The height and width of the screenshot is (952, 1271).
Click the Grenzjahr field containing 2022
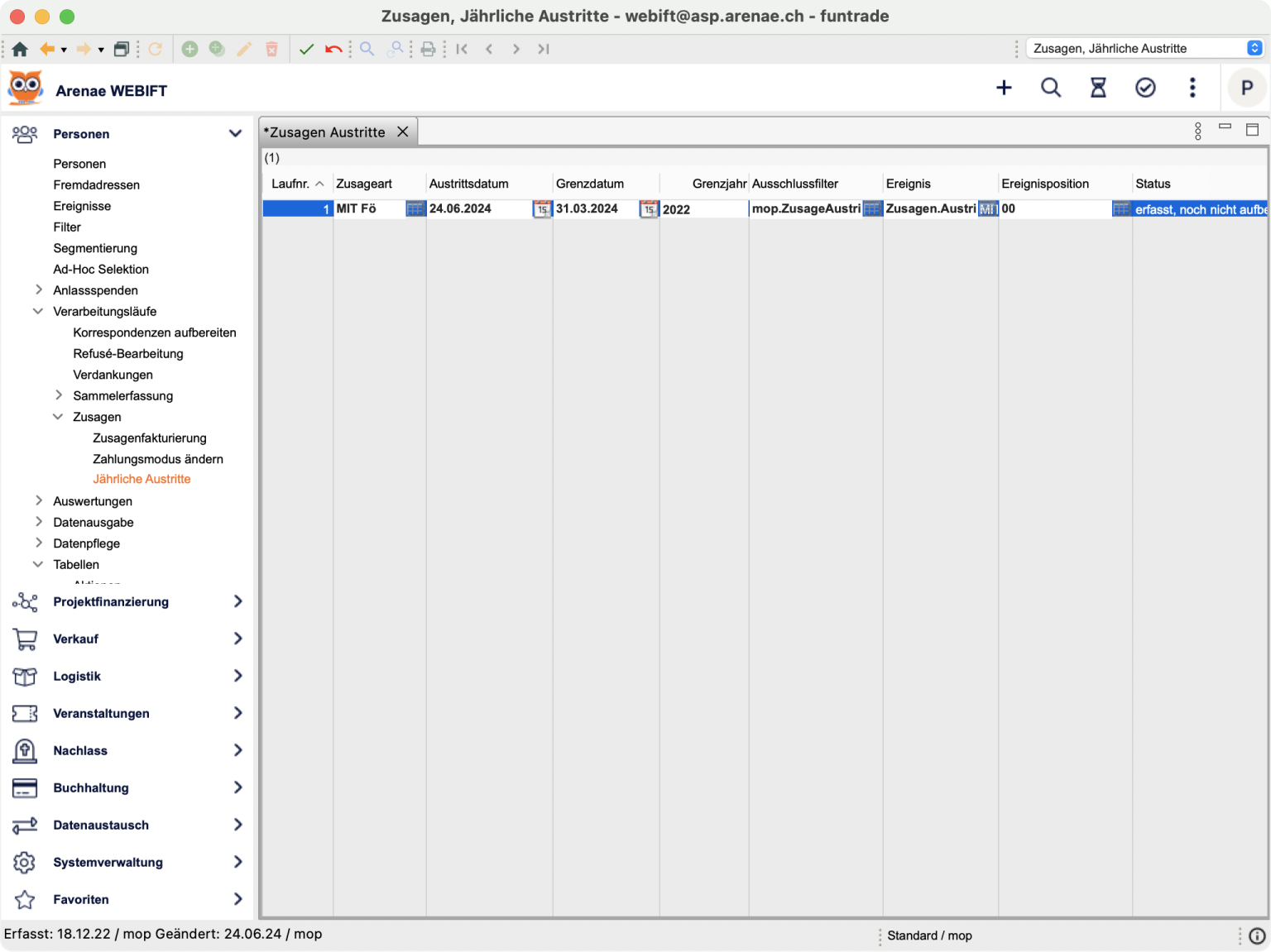coord(703,209)
